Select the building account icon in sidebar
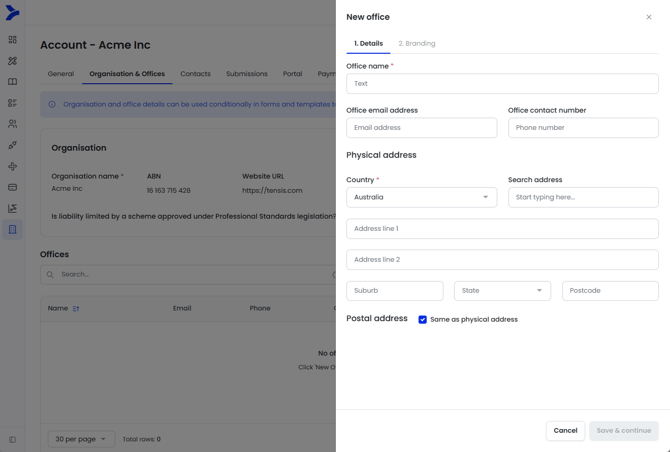 (x=12, y=230)
